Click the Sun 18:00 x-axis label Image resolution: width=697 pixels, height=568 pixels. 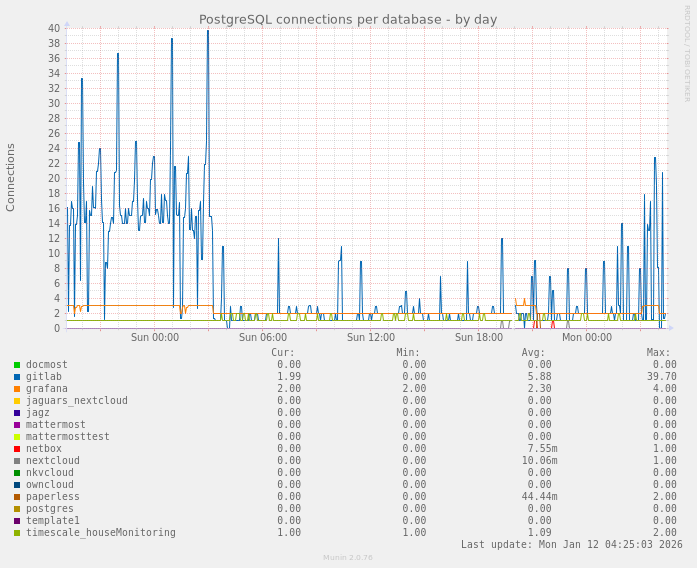coord(479,337)
